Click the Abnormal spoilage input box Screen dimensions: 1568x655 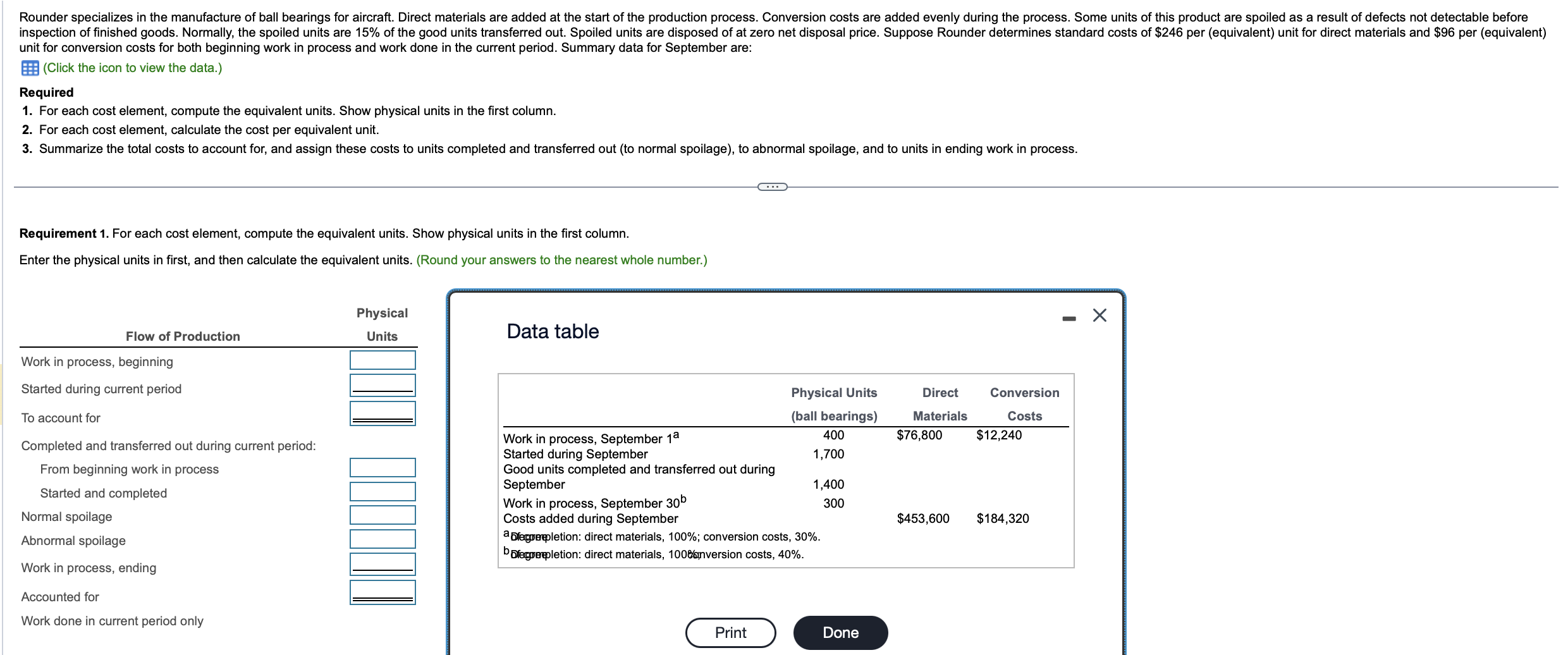point(382,539)
